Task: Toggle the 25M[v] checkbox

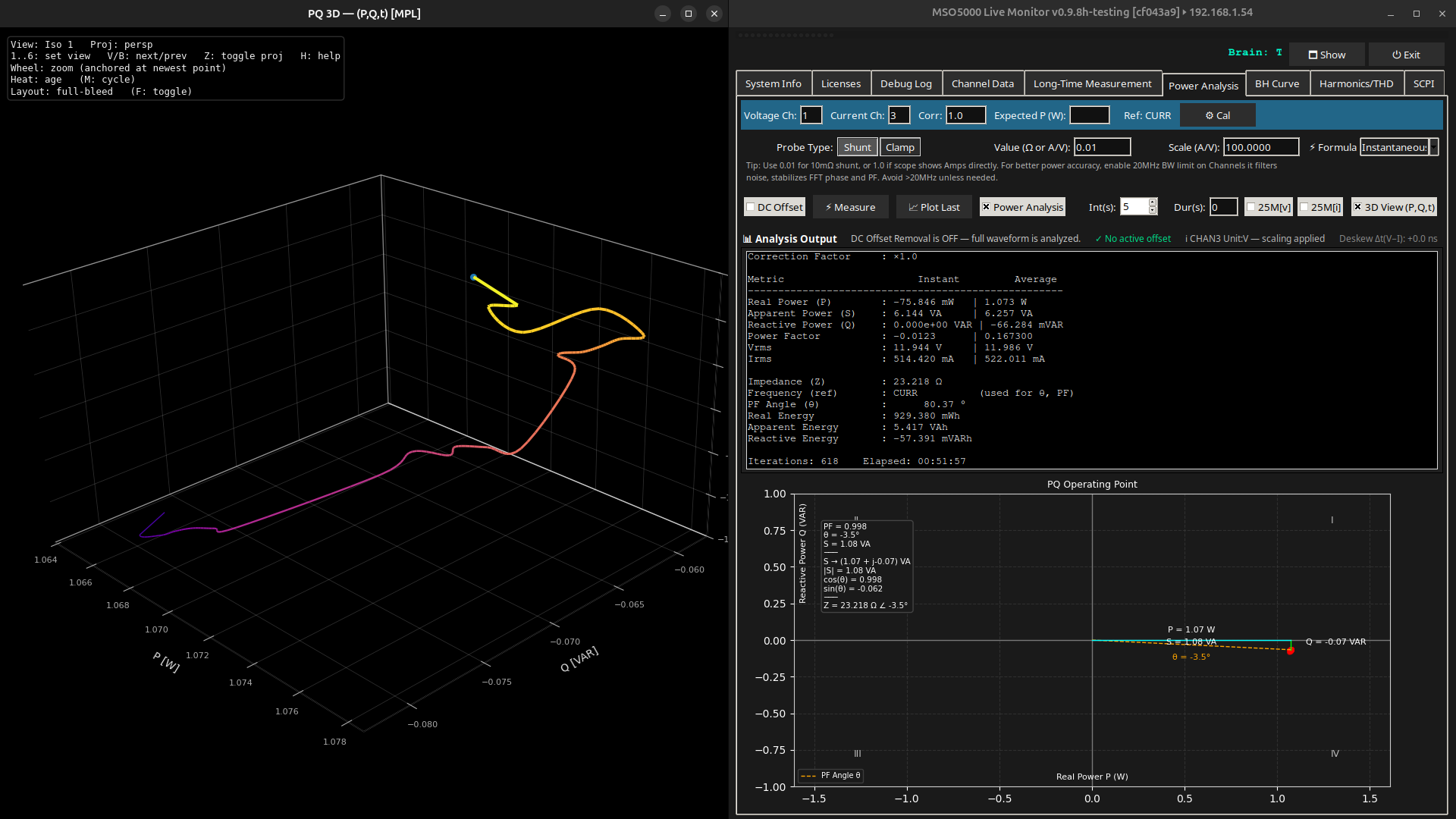Action: coord(1251,207)
